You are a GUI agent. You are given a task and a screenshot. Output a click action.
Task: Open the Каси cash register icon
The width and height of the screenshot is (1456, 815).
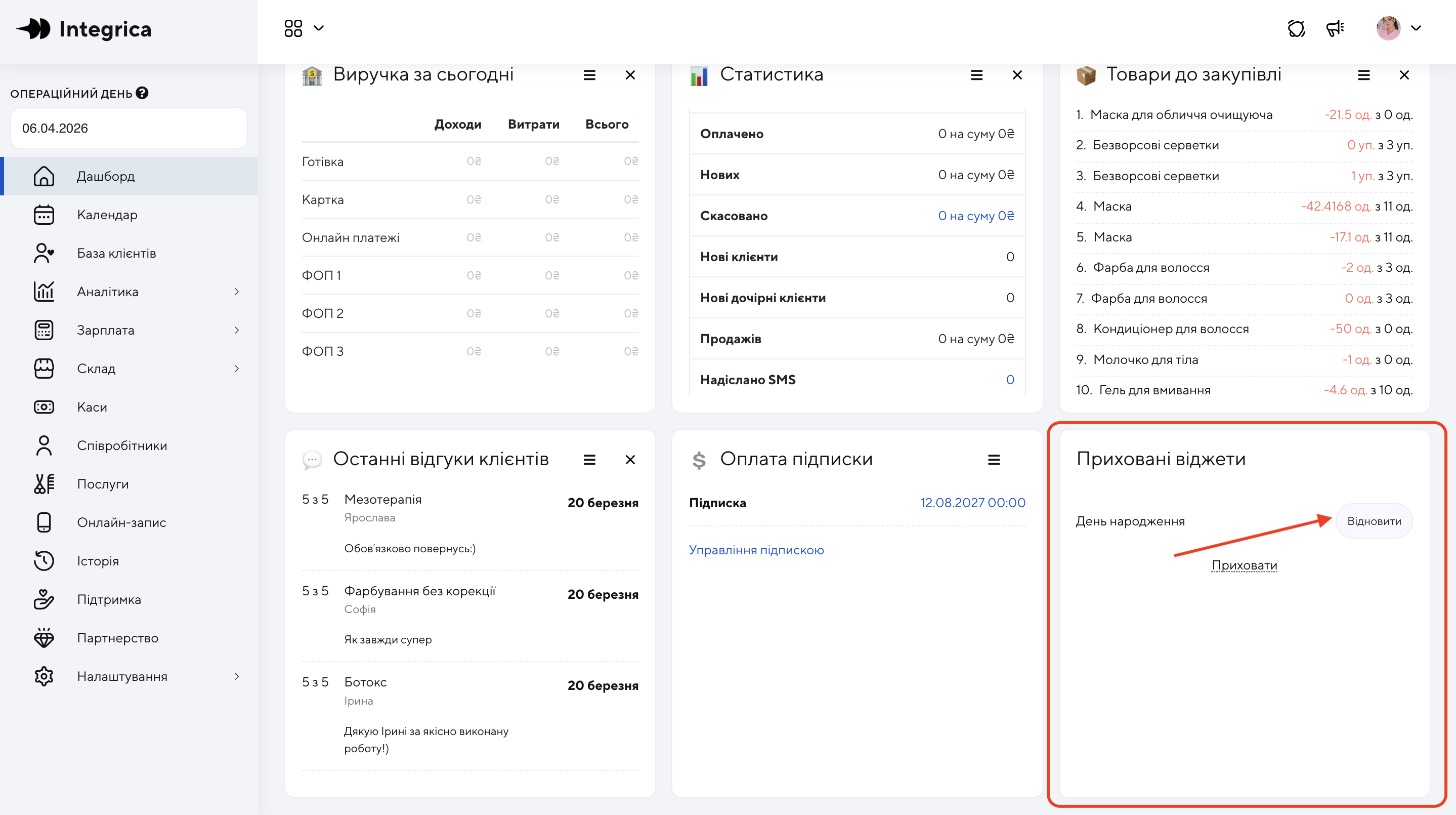[x=44, y=407]
